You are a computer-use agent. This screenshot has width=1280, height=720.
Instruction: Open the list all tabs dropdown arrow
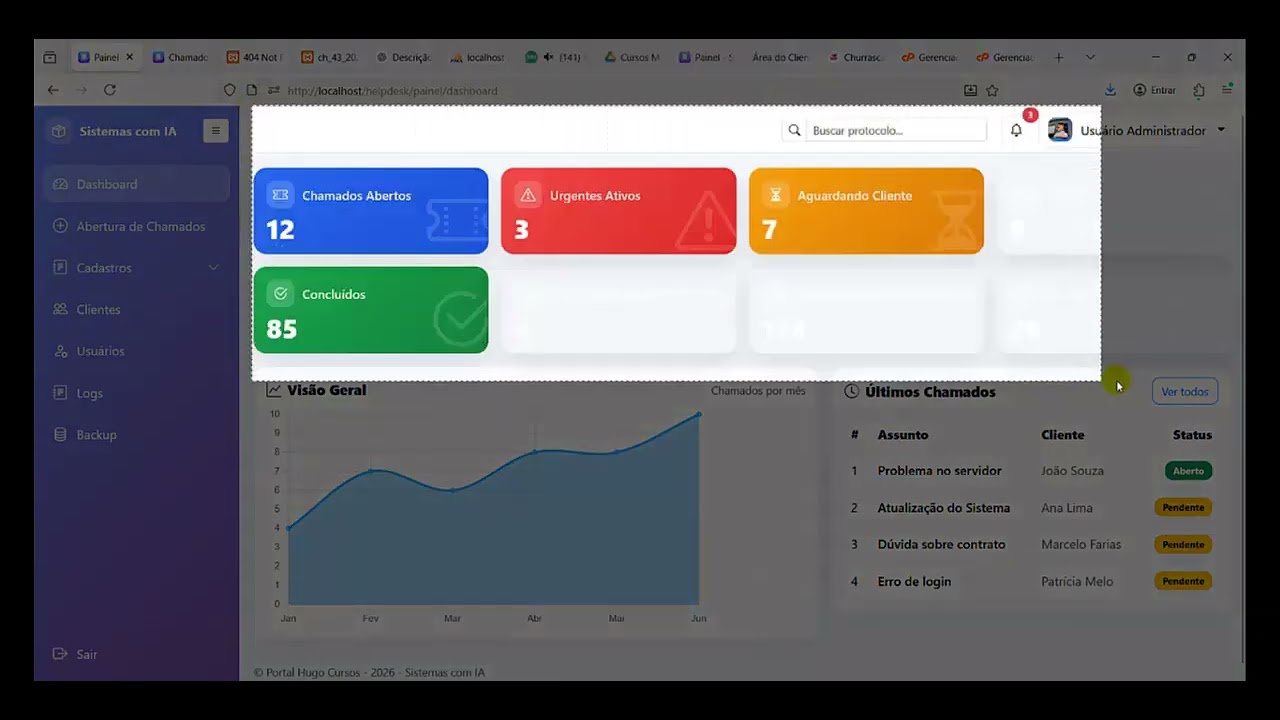tap(1090, 57)
